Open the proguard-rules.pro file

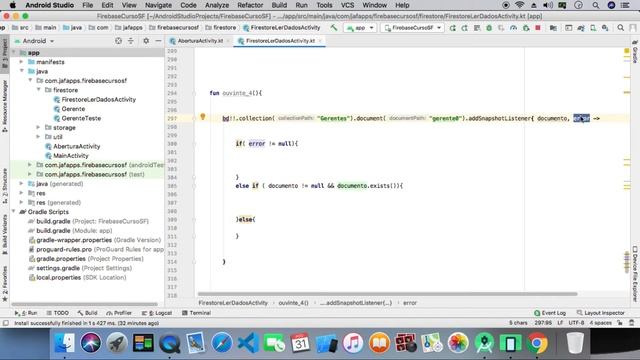[x=96, y=249]
